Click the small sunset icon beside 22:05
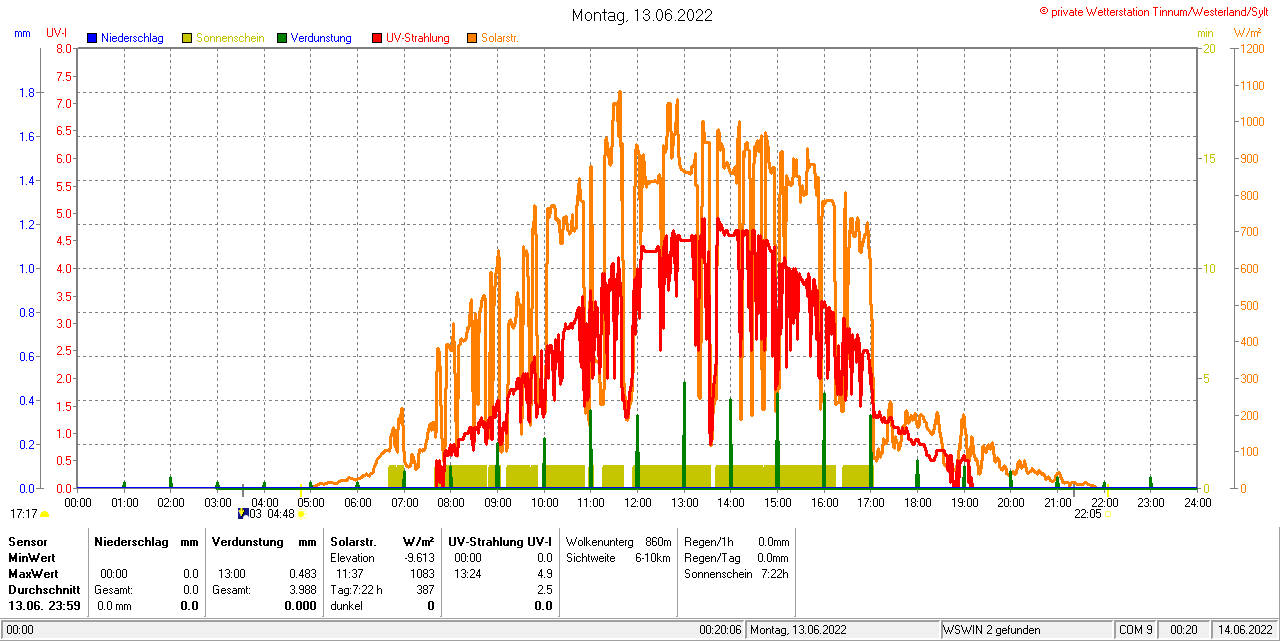This screenshot has width=1280, height=641. click(1108, 514)
